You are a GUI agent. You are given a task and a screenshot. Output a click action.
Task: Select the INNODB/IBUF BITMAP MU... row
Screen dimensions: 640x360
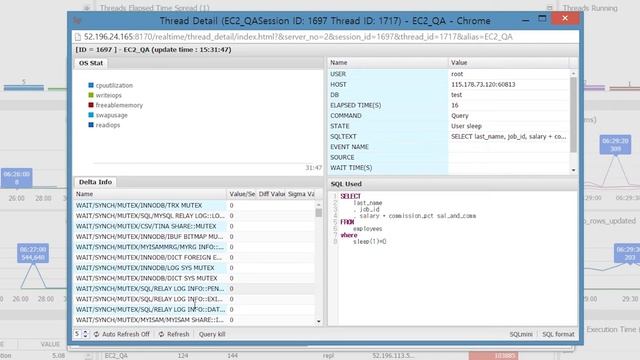(194, 237)
